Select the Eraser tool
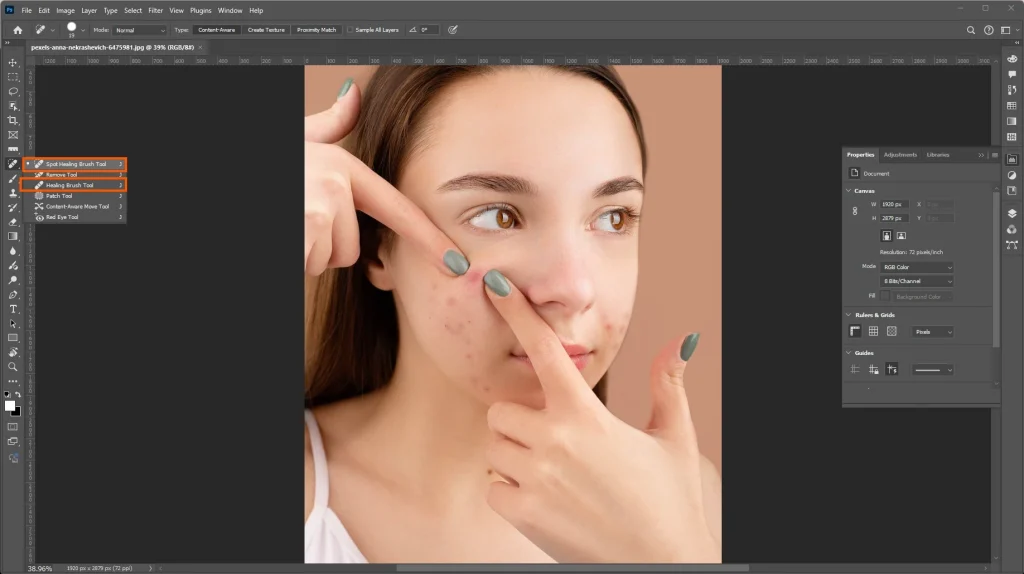This screenshot has width=1024, height=574. [x=12, y=222]
